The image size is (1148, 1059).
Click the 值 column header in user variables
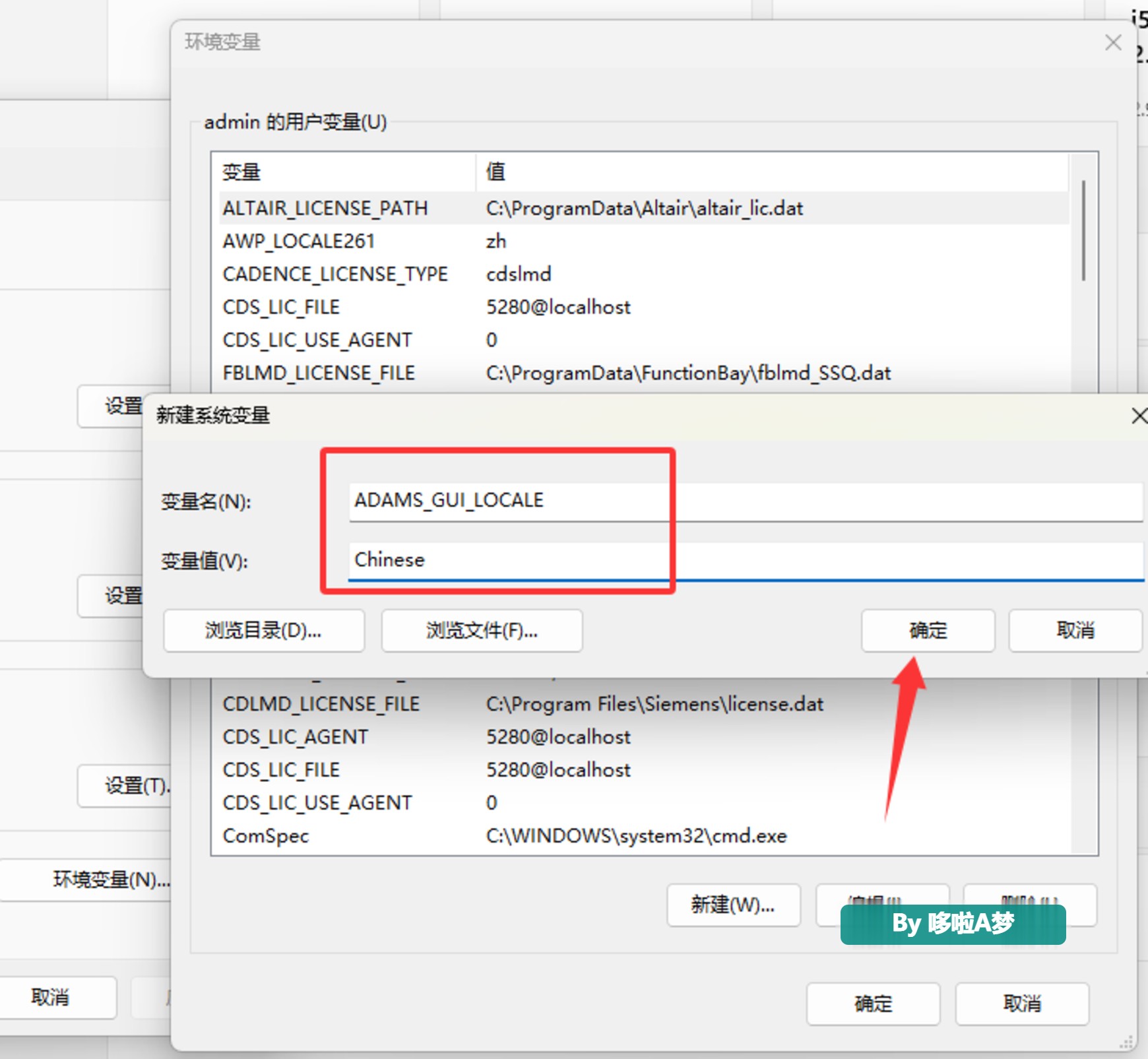pyautogui.click(x=772, y=172)
